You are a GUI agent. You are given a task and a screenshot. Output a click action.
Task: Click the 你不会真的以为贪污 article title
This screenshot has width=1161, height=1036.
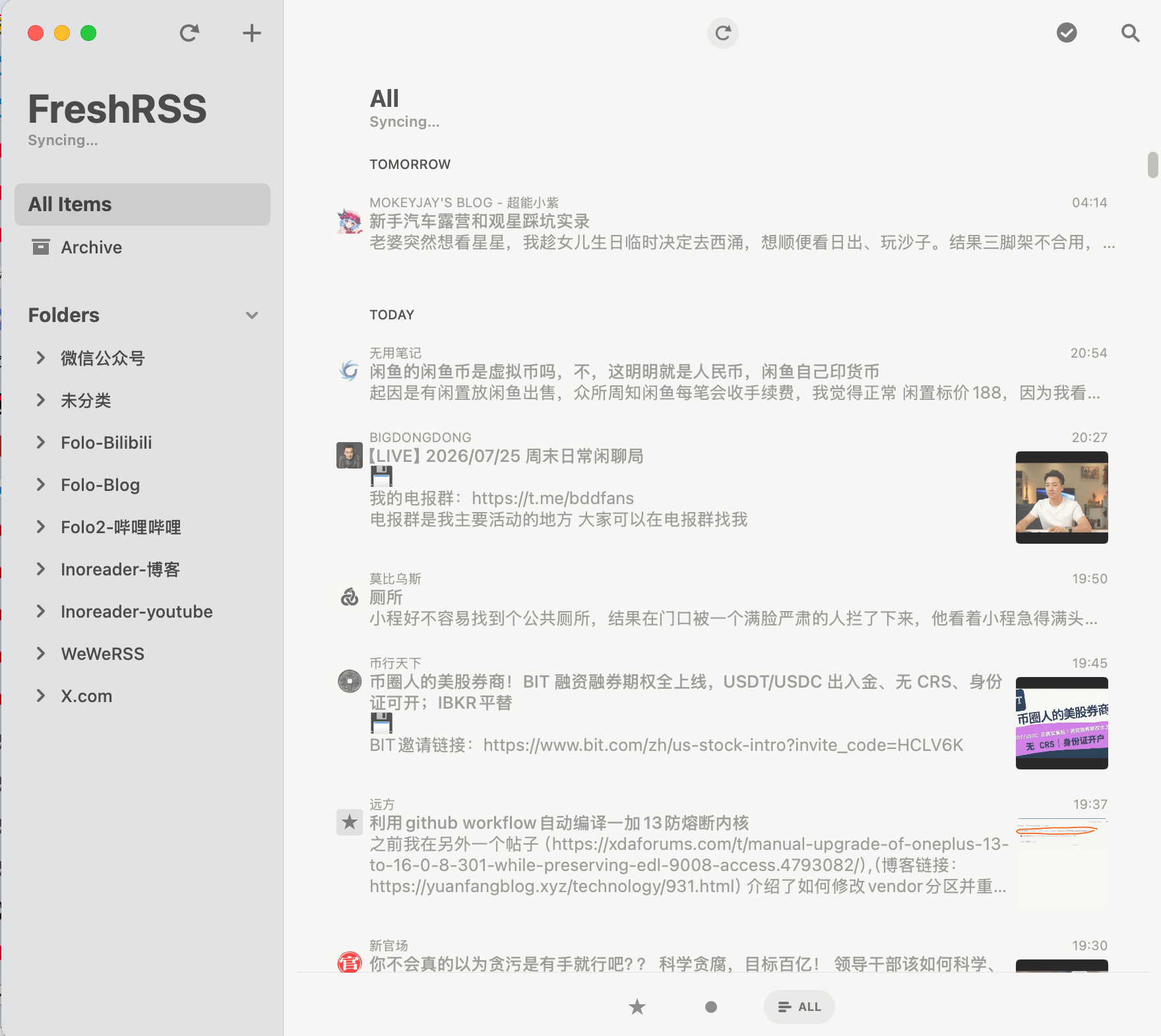(x=683, y=964)
